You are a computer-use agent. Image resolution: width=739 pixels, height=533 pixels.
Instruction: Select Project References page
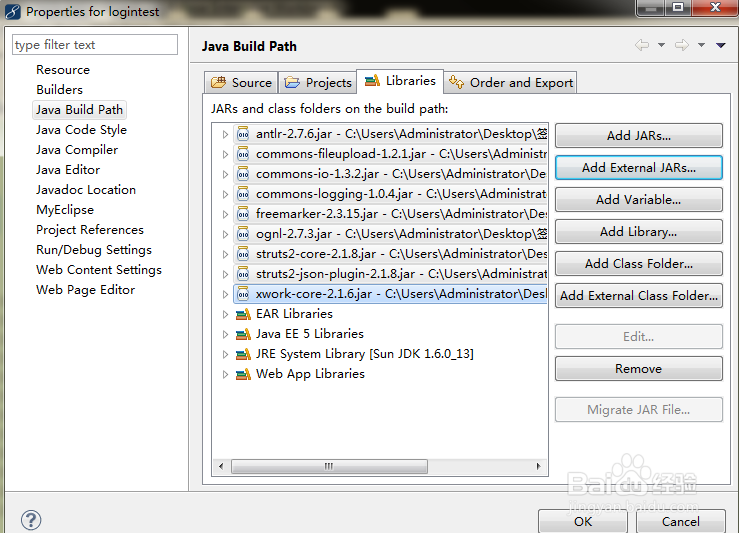[90, 230]
